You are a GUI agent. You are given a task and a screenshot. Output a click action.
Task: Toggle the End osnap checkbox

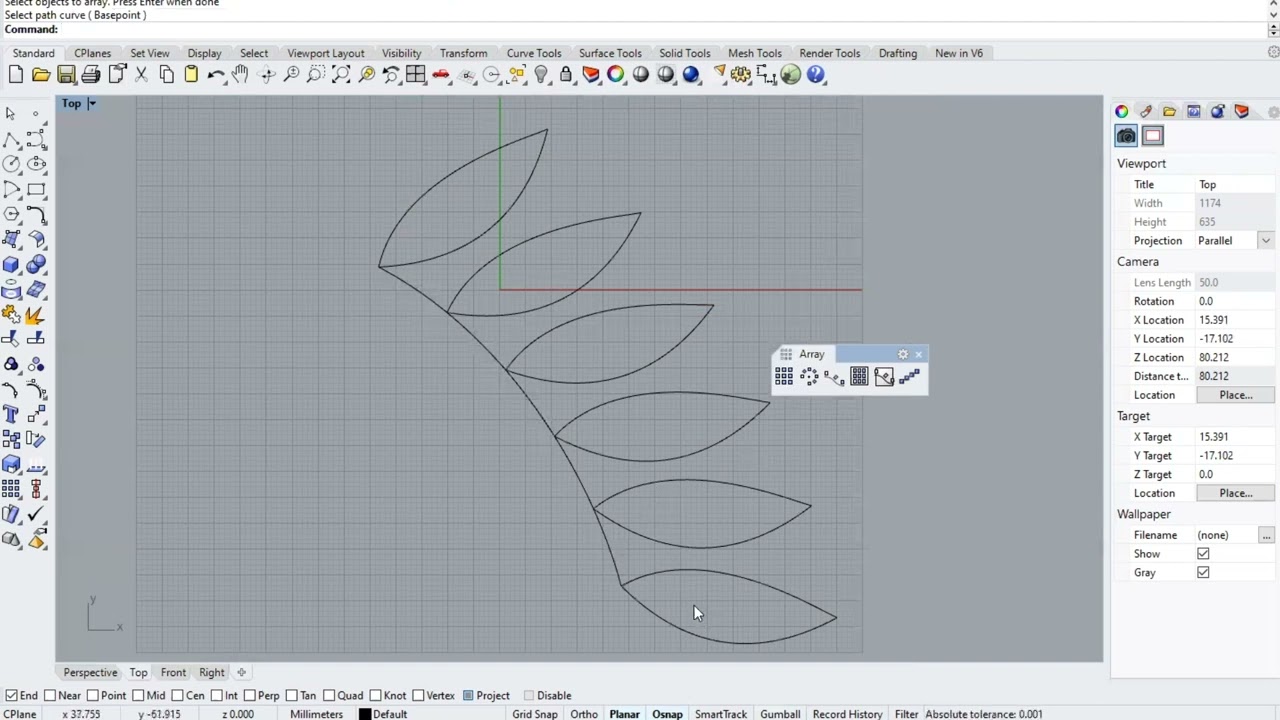coord(11,696)
